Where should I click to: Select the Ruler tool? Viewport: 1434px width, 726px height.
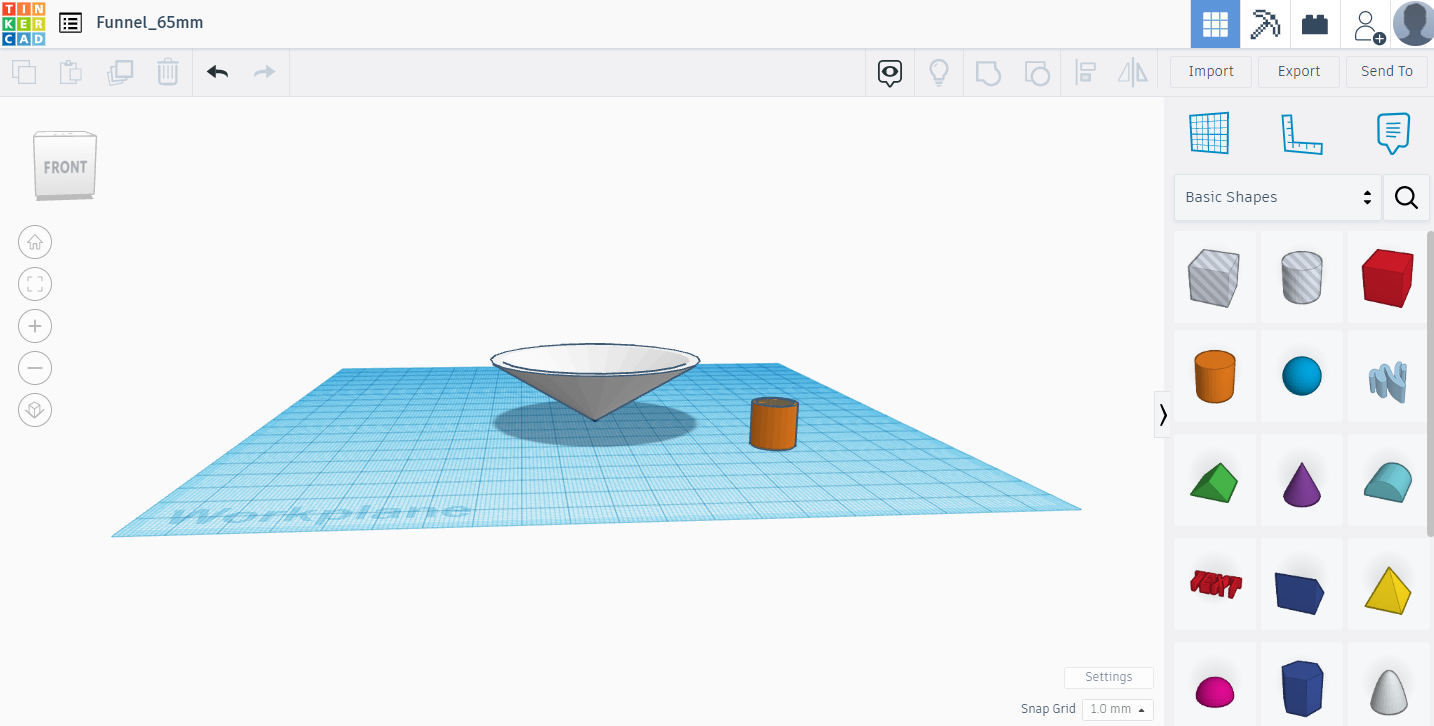click(1302, 134)
